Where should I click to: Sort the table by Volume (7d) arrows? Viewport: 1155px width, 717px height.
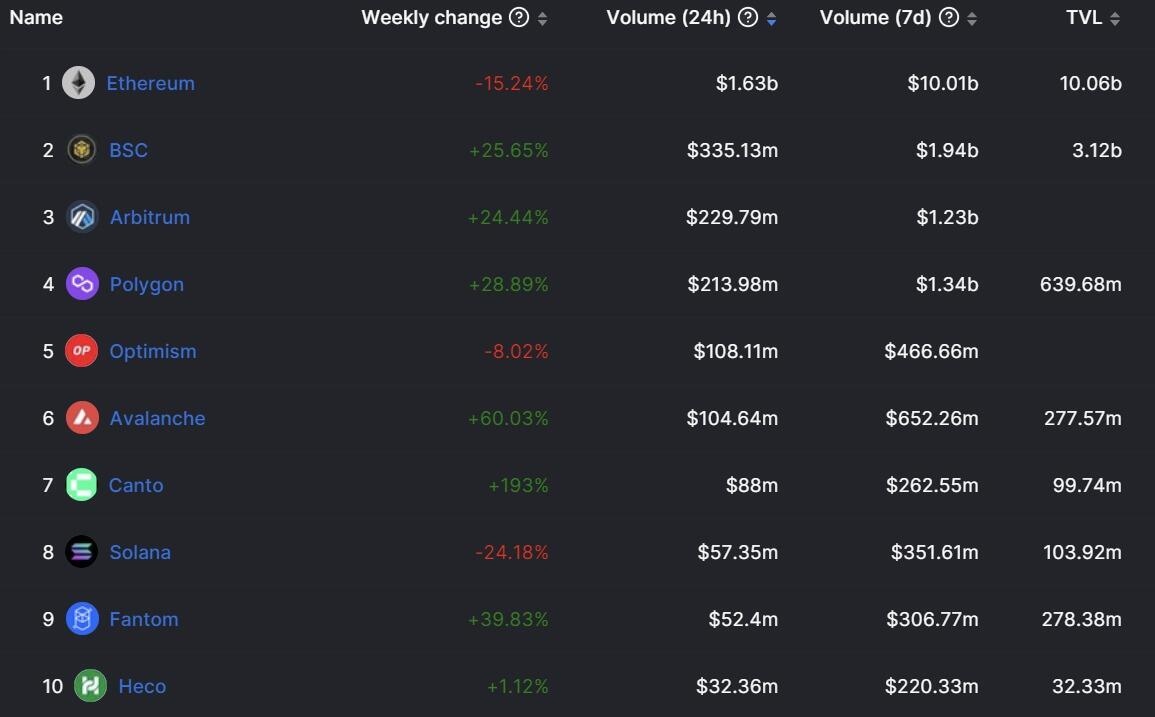coord(972,18)
